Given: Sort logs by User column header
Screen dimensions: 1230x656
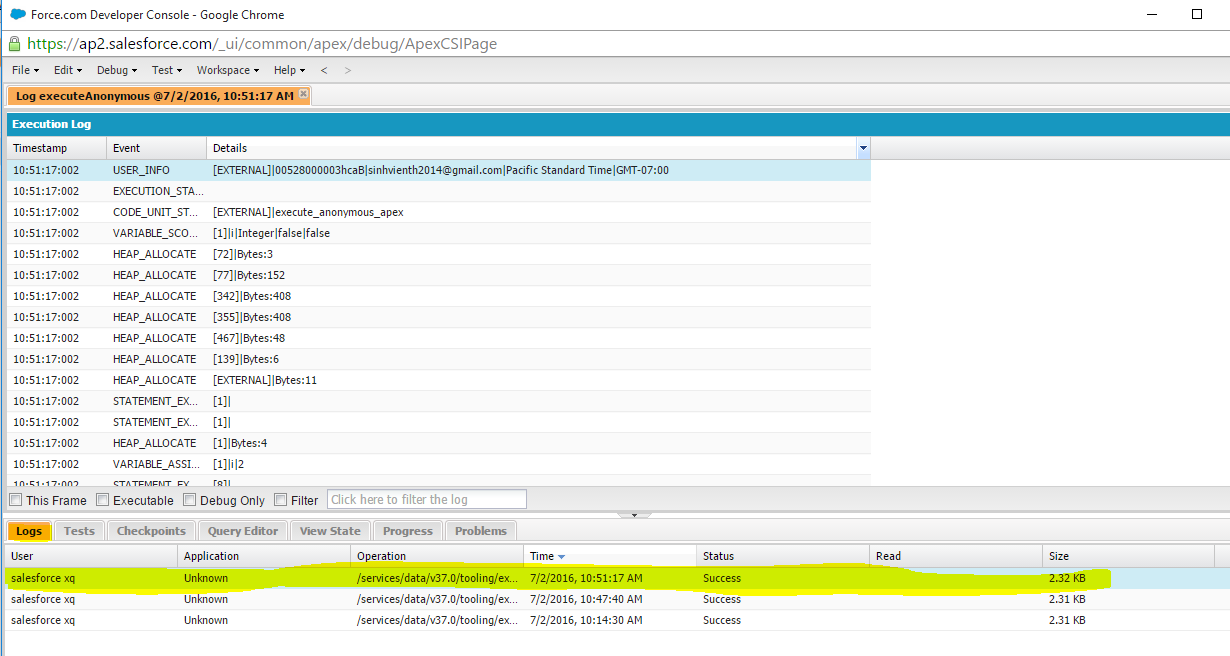Looking at the screenshot, I should 92,556.
